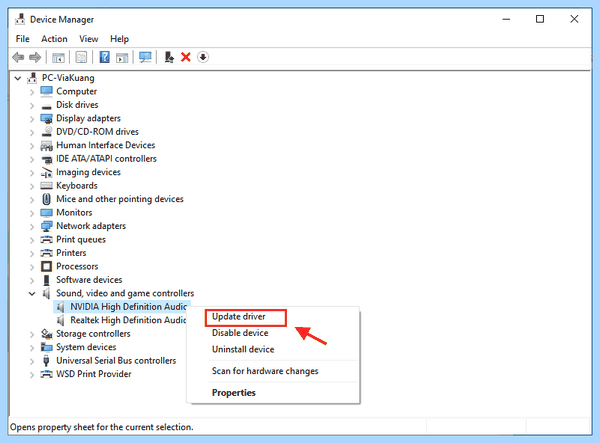Screen dimensions: 600x443
Task: Select the Imaging devices label
Action: tap(88, 172)
